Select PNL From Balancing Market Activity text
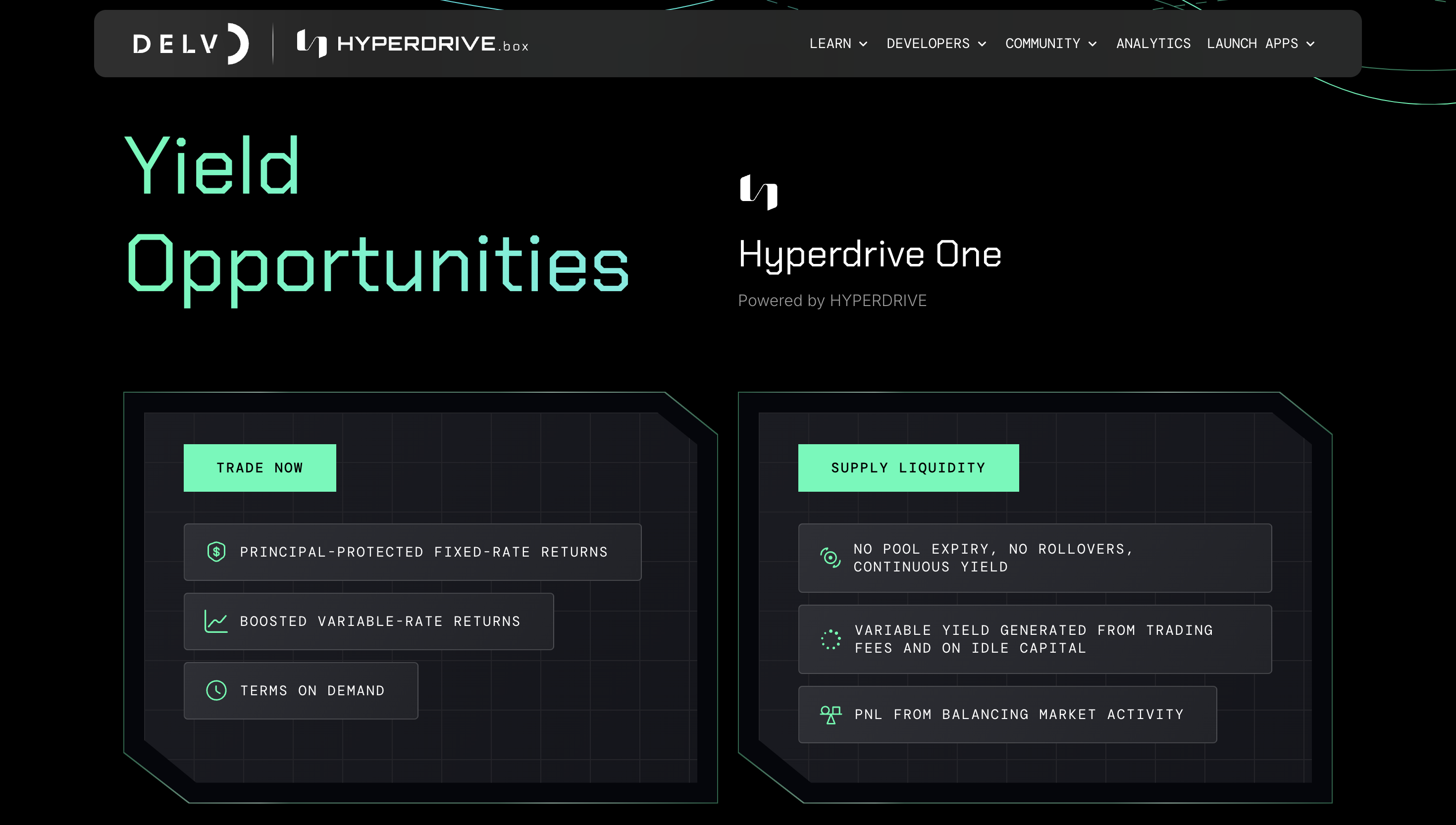 tap(1019, 715)
